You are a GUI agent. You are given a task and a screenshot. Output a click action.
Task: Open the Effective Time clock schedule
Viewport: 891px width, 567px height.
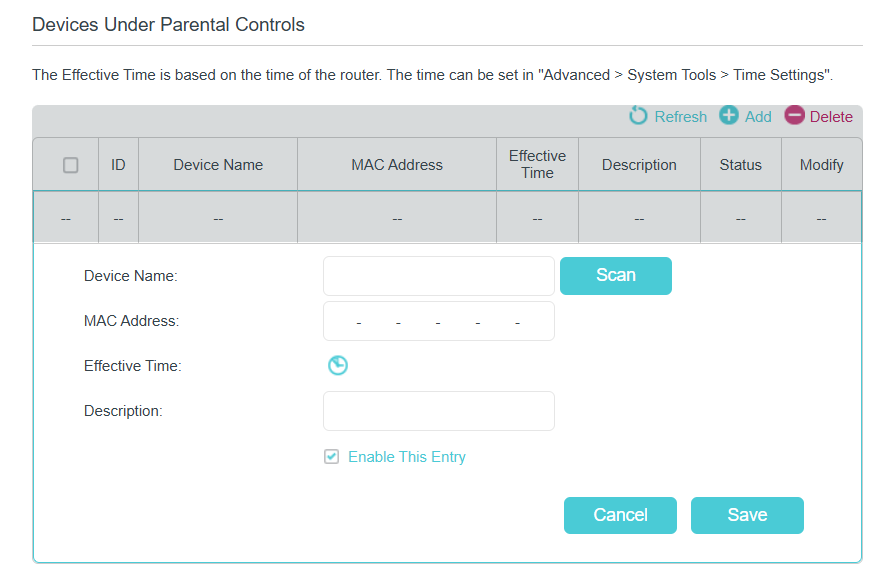point(338,366)
